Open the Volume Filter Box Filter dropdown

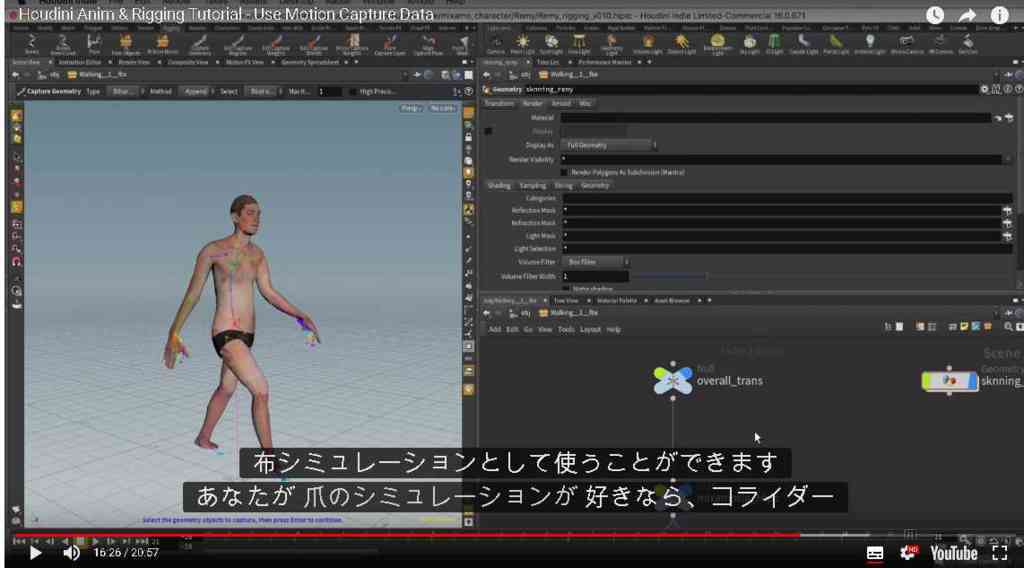tap(595, 262)
